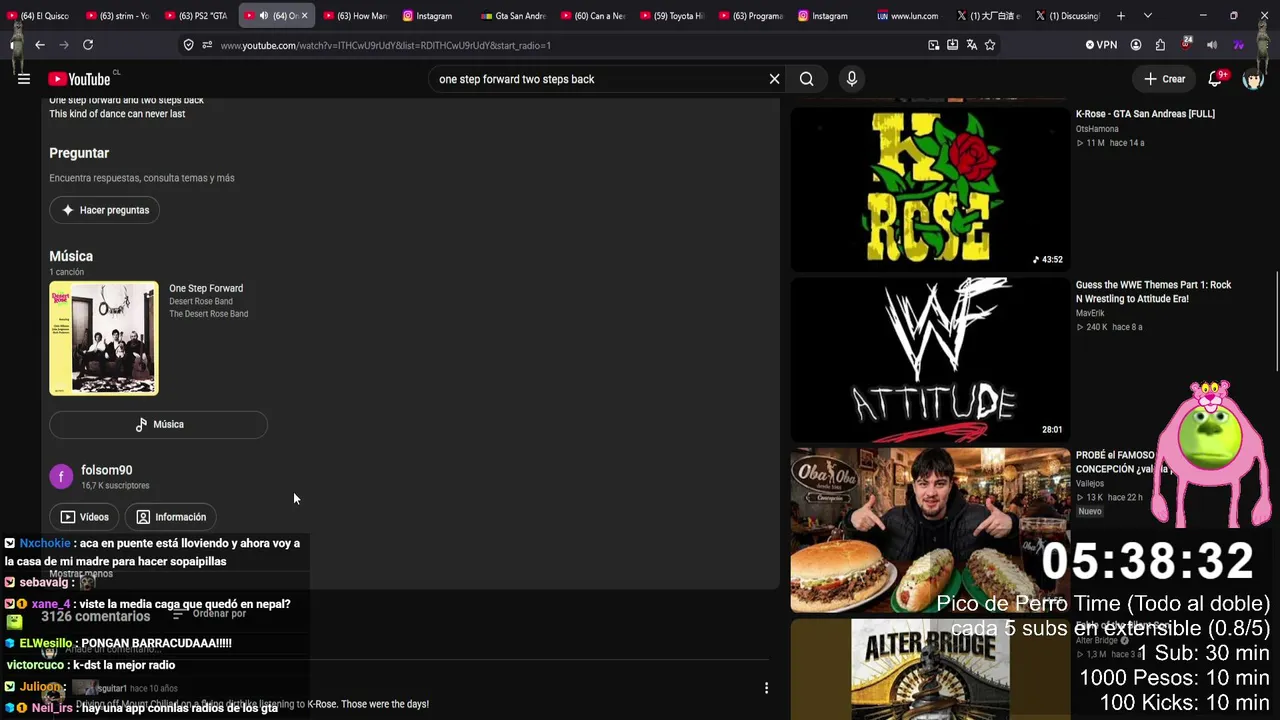Open the Alter Bridge video thumbnail
Screen dimensions: 1280x720
pos(930,669)
